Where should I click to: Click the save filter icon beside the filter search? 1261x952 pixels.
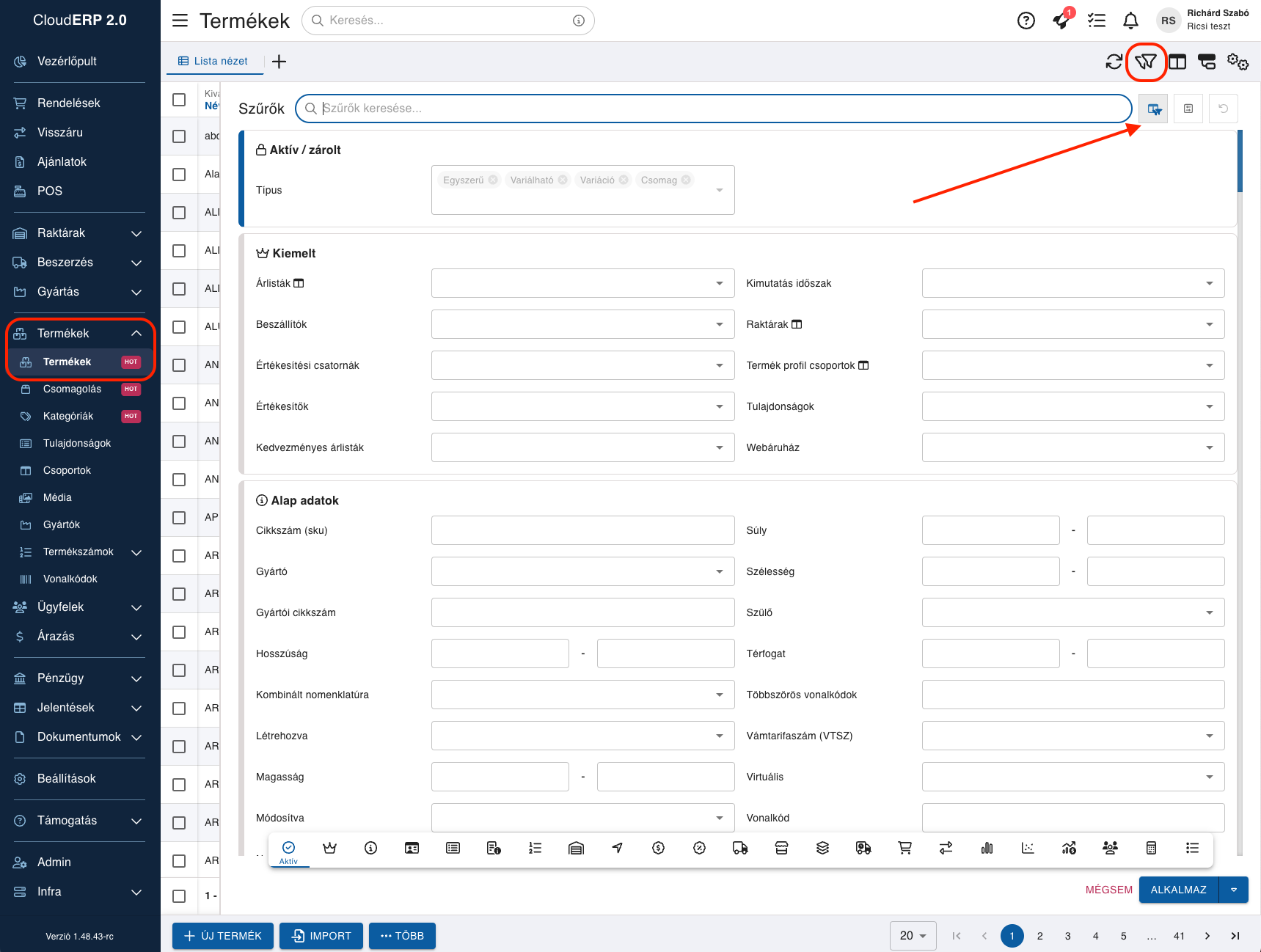(1188, 109)
